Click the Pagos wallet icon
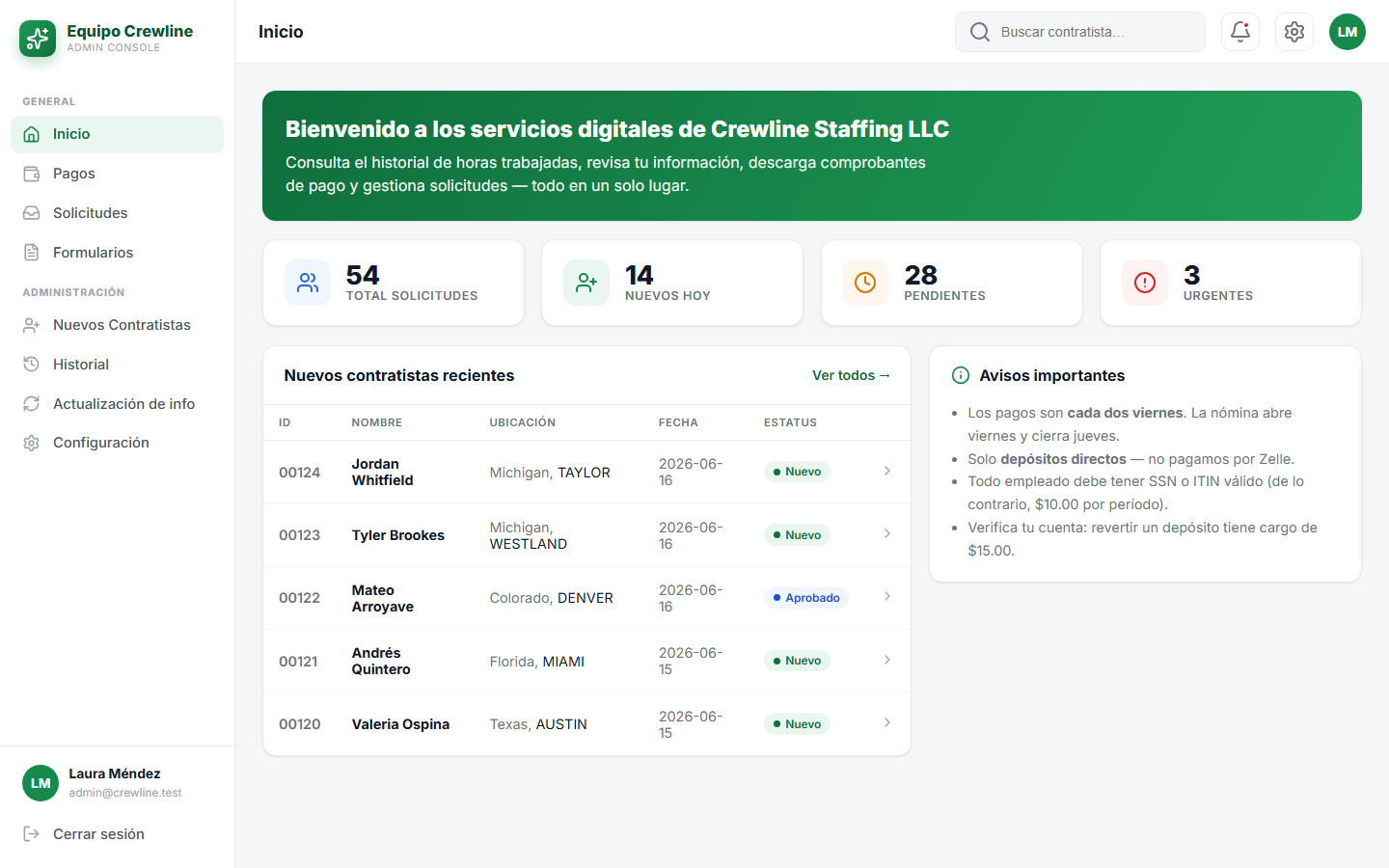This screenshot has width=1389, height=868. pos(32,174)
